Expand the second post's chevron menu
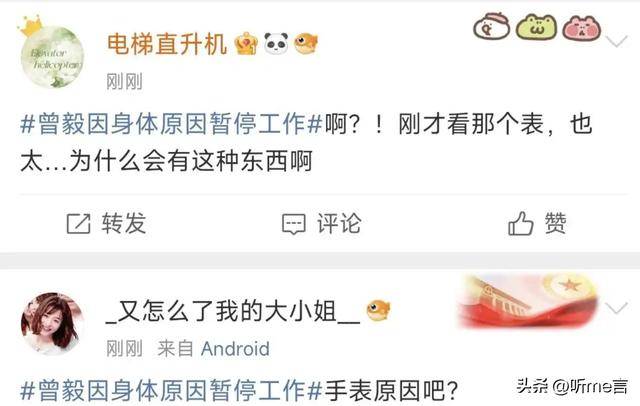This screenshot has width=640, height=406. pos(616,308)
